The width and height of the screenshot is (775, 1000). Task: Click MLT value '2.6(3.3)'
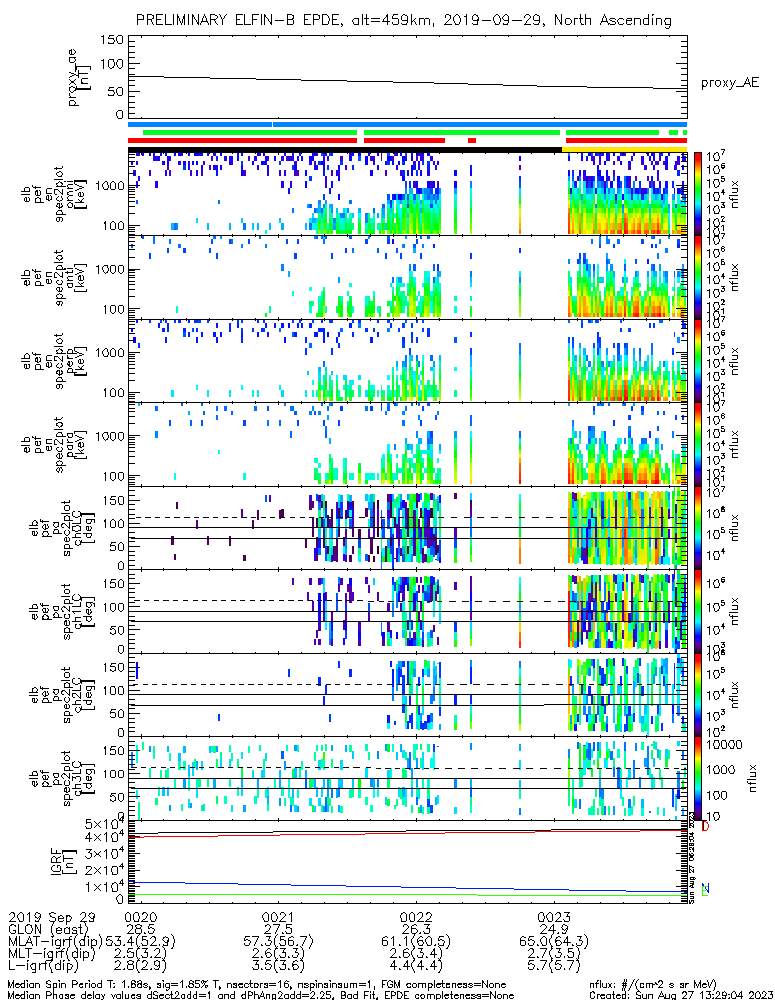coord(279,953)
